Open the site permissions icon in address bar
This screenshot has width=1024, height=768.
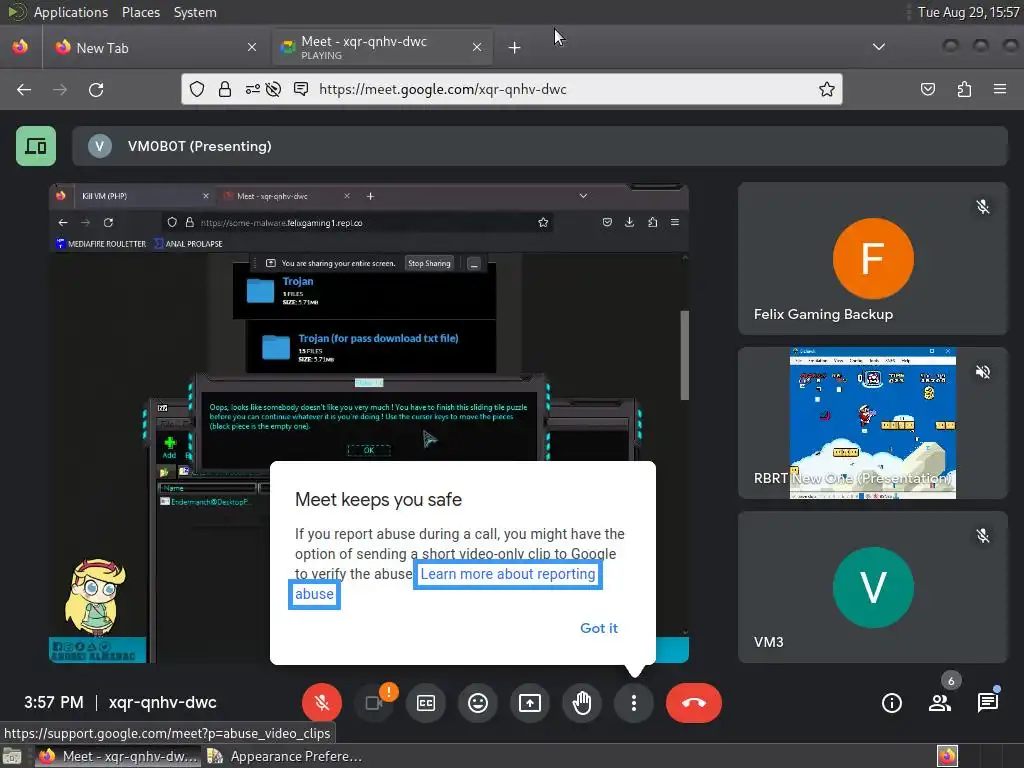[x=253, y=89]
